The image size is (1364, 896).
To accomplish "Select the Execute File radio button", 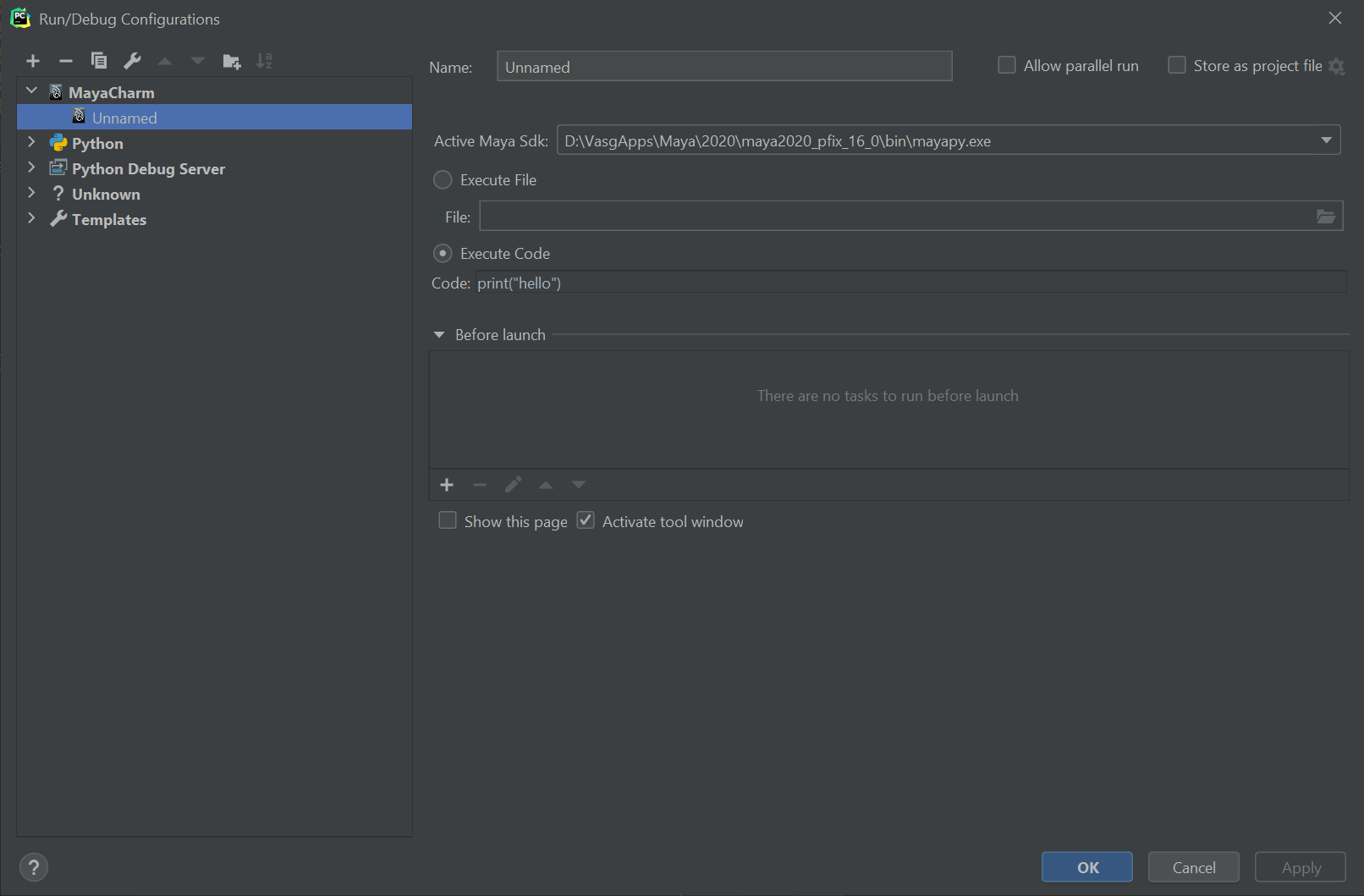I will click(443, 179).
